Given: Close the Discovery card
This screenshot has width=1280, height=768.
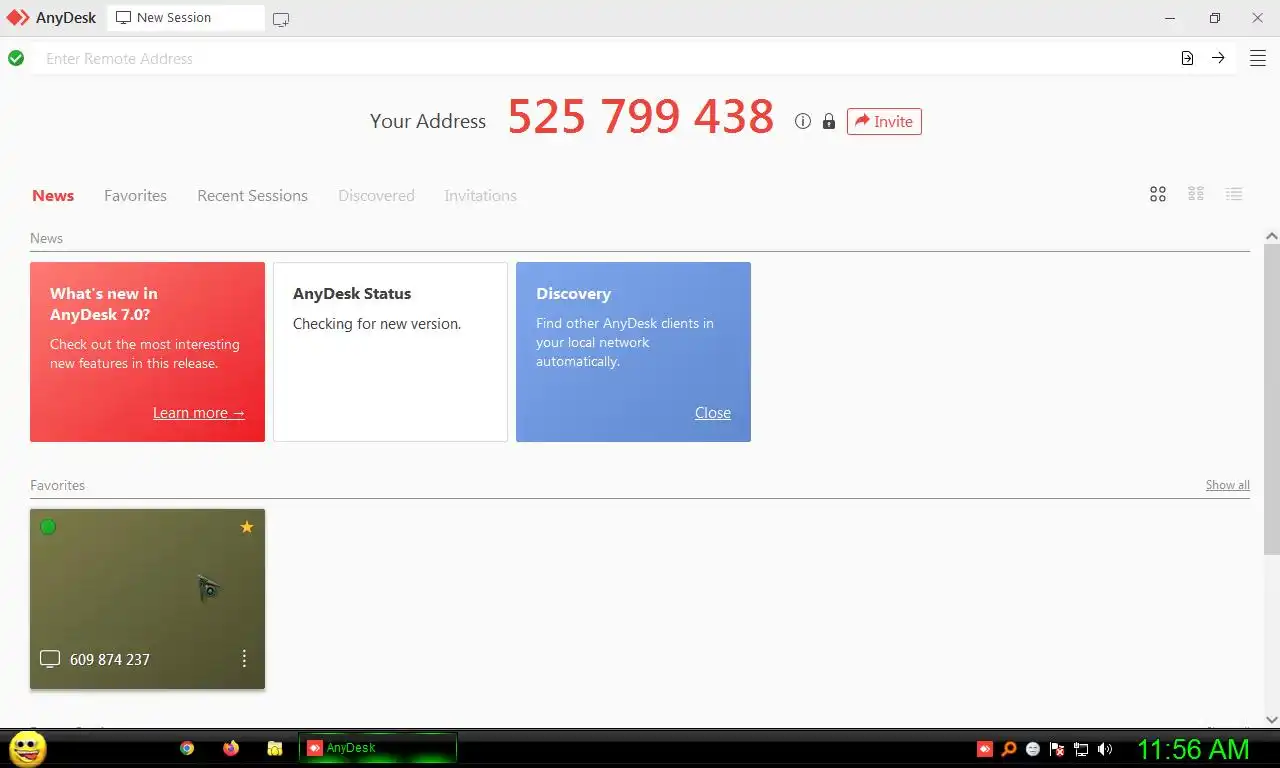Looking at the screenshot, I should [713, 413].
